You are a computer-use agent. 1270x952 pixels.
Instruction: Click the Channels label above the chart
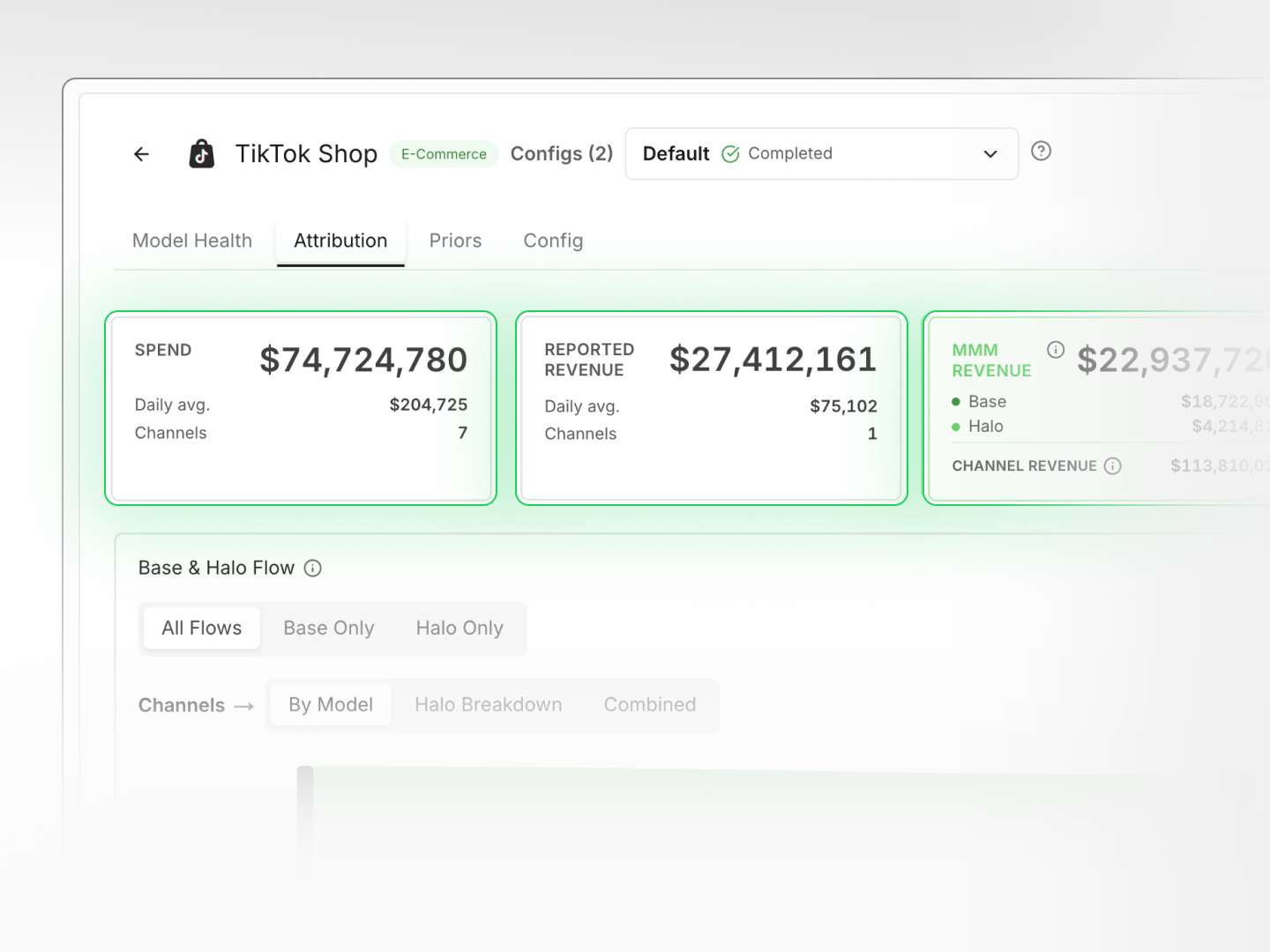(182, 705)
